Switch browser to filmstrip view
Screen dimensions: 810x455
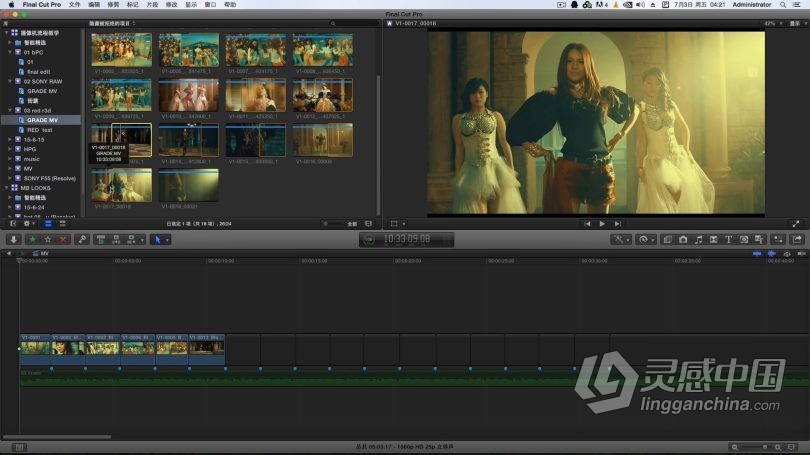[x=48, y=224]
